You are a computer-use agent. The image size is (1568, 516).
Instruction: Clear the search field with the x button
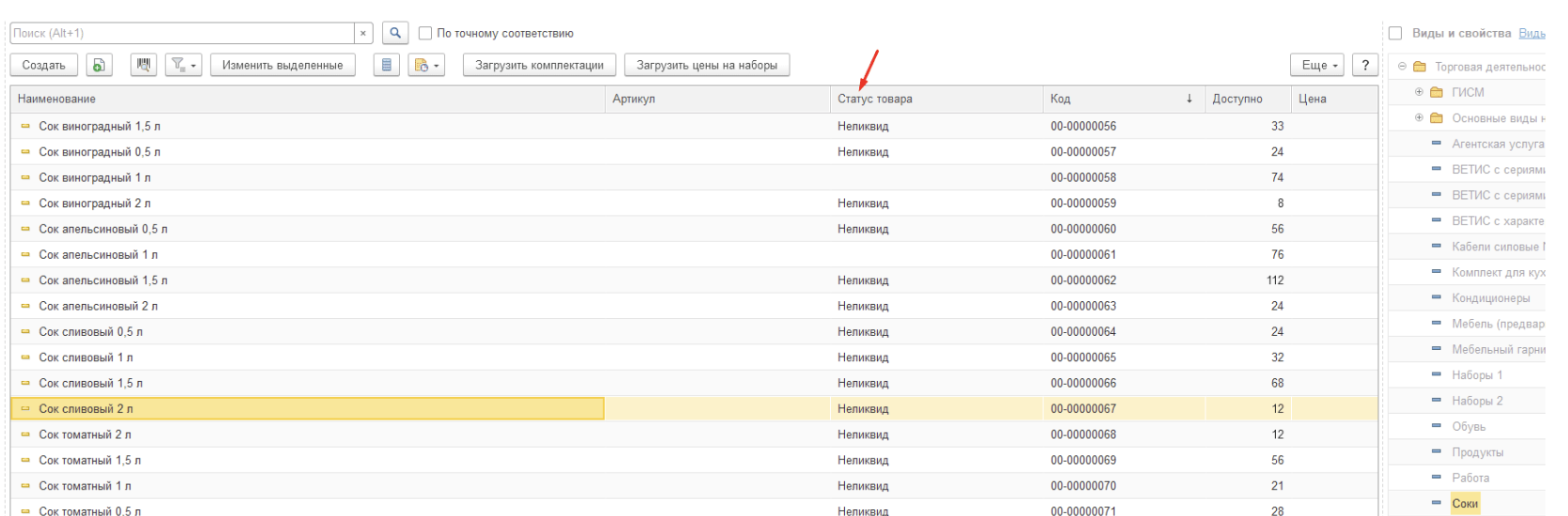363,33
